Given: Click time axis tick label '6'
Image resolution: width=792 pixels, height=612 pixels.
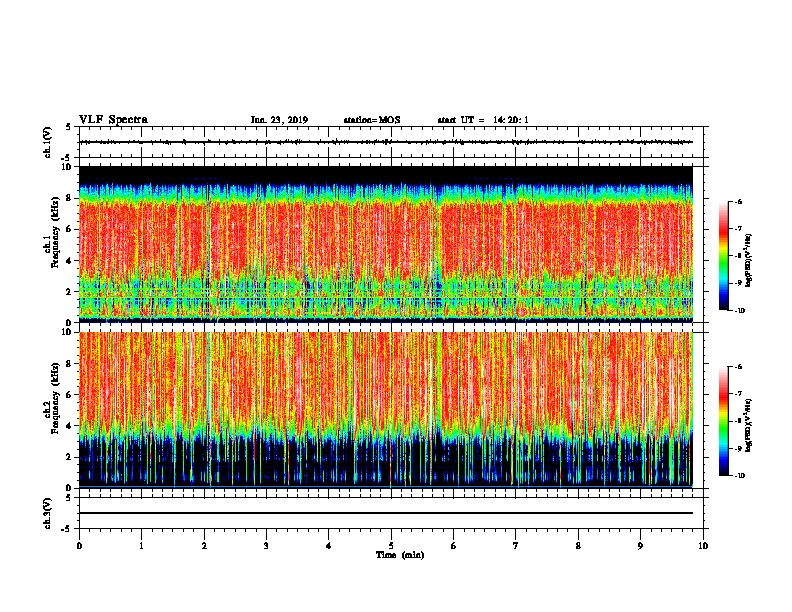Looking at the screenshot, I should tap(454, 546).
